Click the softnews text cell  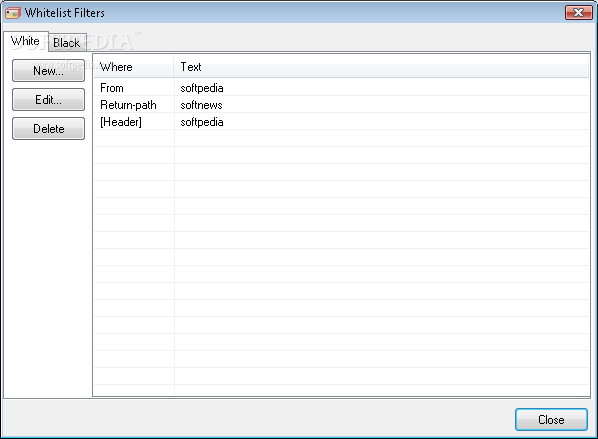point(201,105)
